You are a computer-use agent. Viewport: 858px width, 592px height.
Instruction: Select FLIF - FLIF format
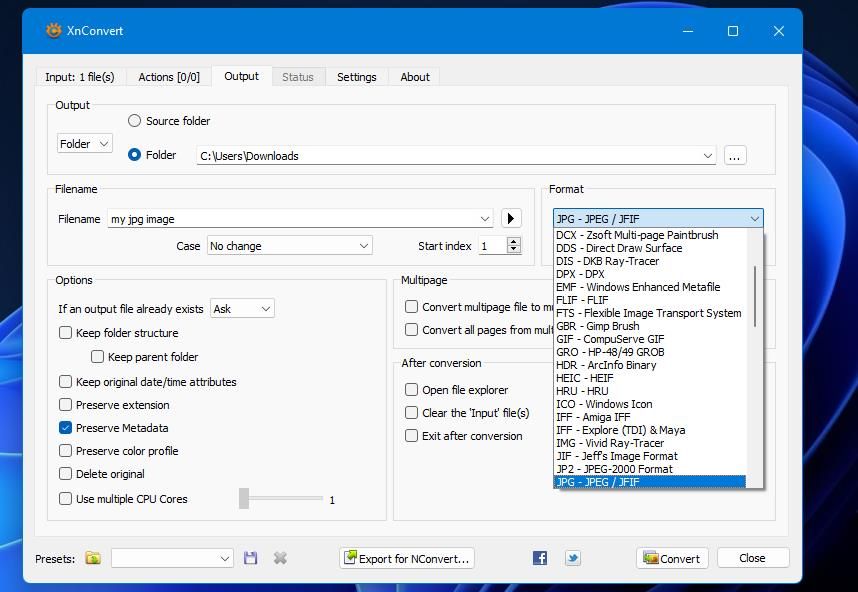(651, 300)
